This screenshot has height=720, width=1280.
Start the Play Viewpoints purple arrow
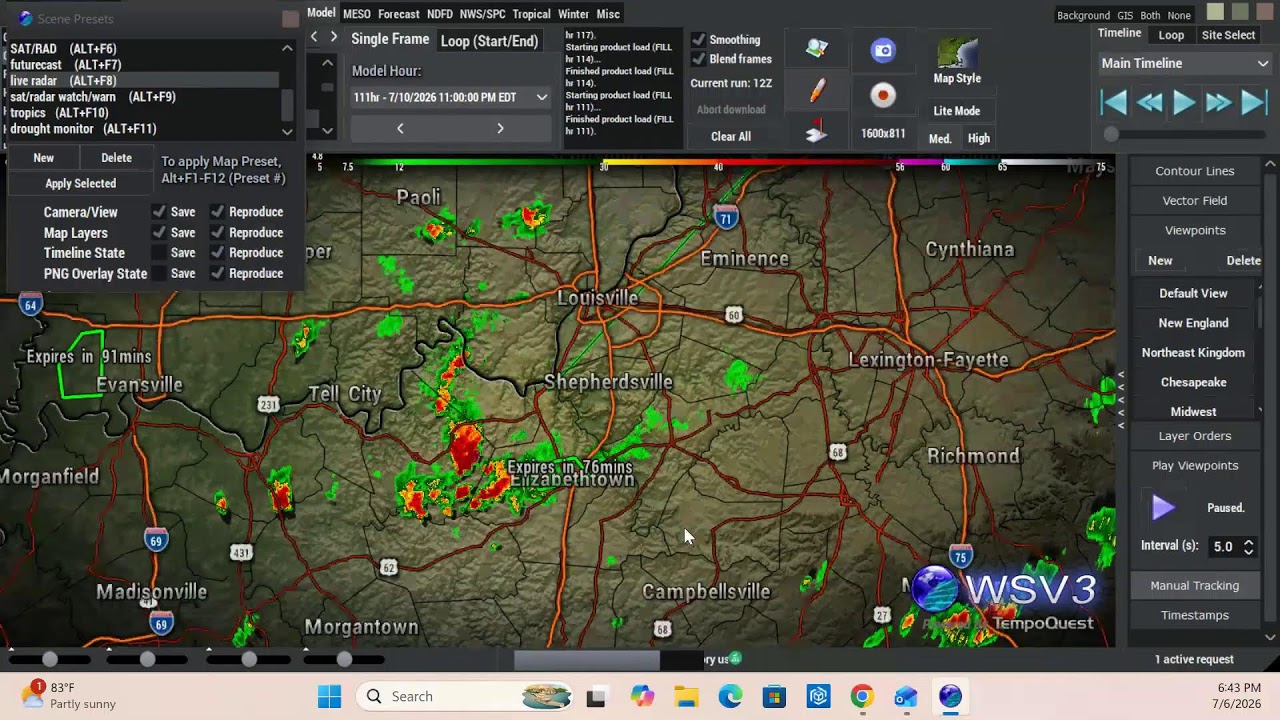1163,508
